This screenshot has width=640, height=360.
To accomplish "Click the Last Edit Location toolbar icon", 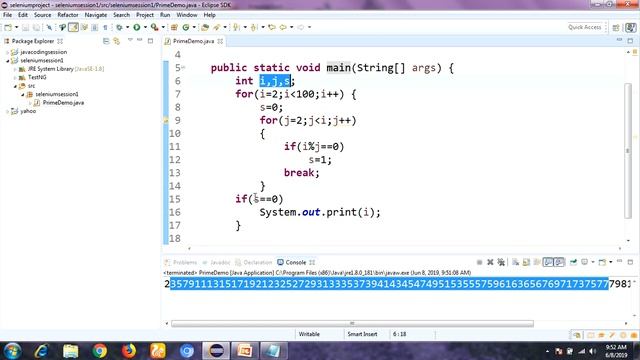I will [x=271, y=27].
